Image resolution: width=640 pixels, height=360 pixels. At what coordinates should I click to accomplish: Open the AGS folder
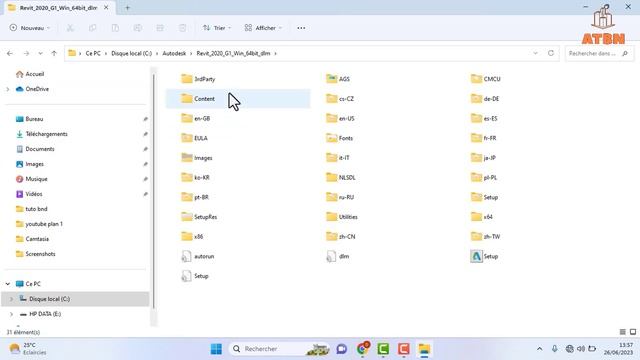point(338,79)
